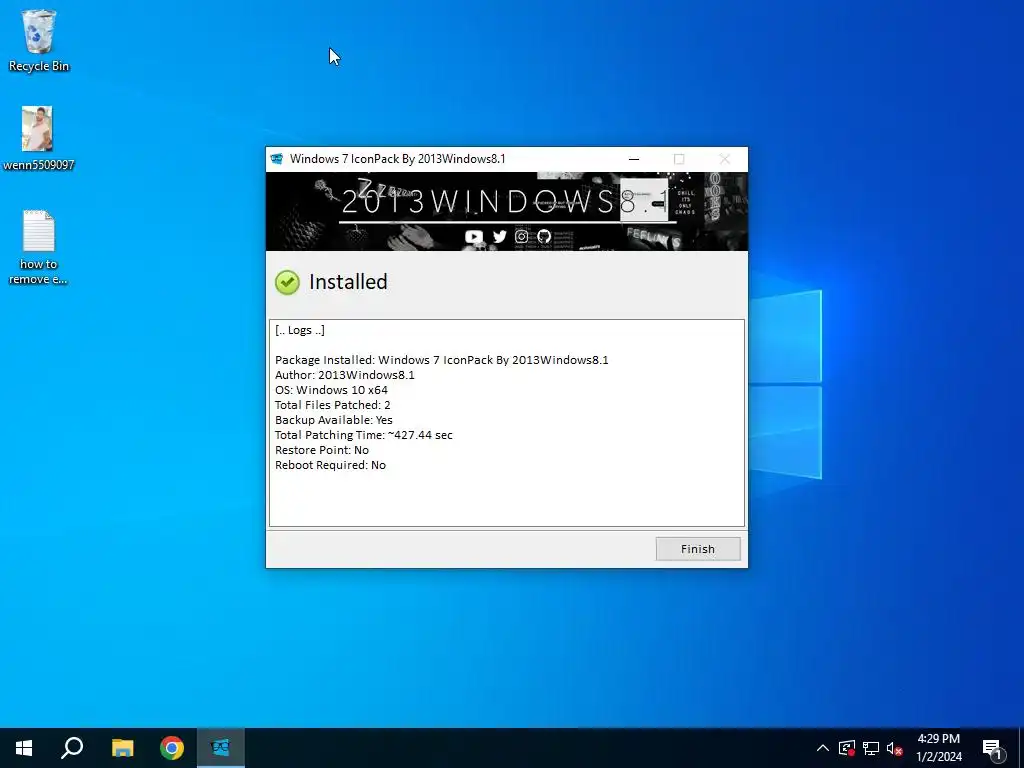This screenshot has height=768, width=1024.
Task: Open File Explorer from the taskbar
Action: (122, 748)
